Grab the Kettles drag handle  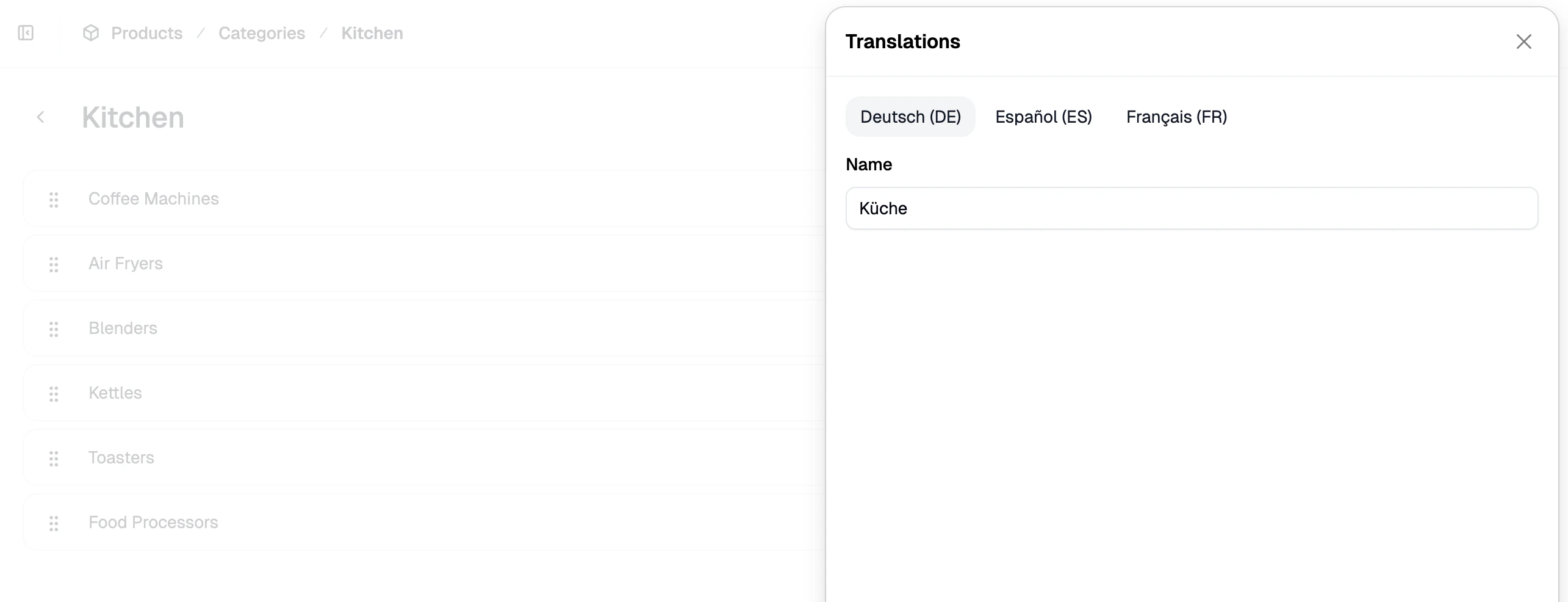(x=53, y=394)
